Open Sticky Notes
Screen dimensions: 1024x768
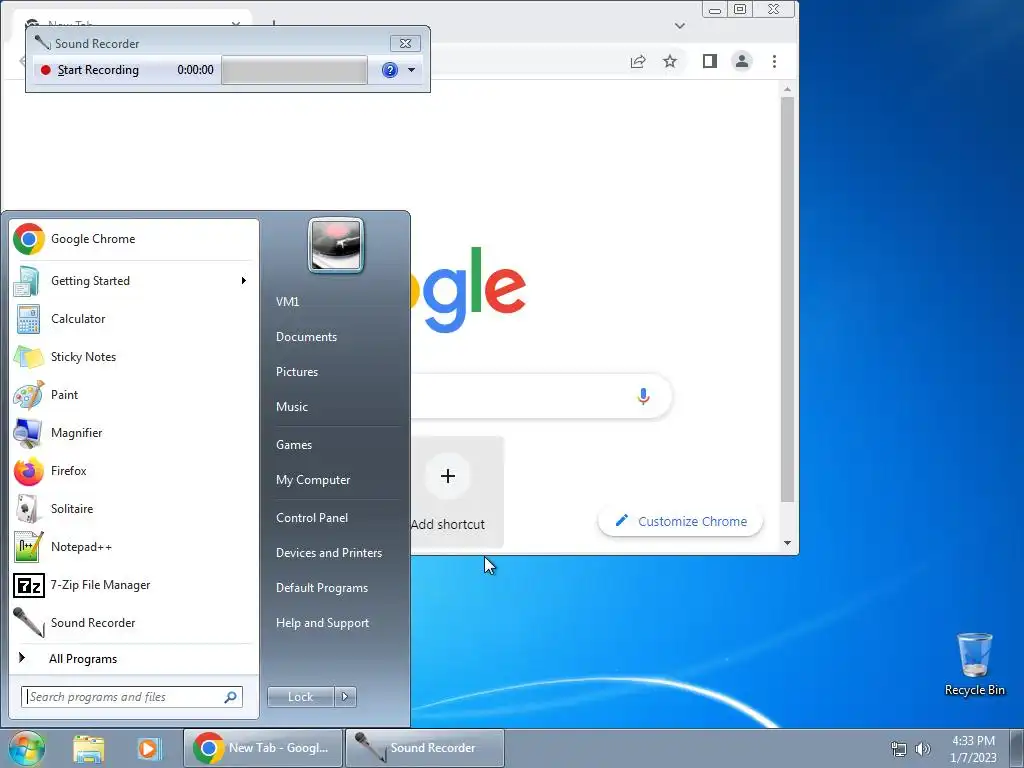(x=134, y=357)
